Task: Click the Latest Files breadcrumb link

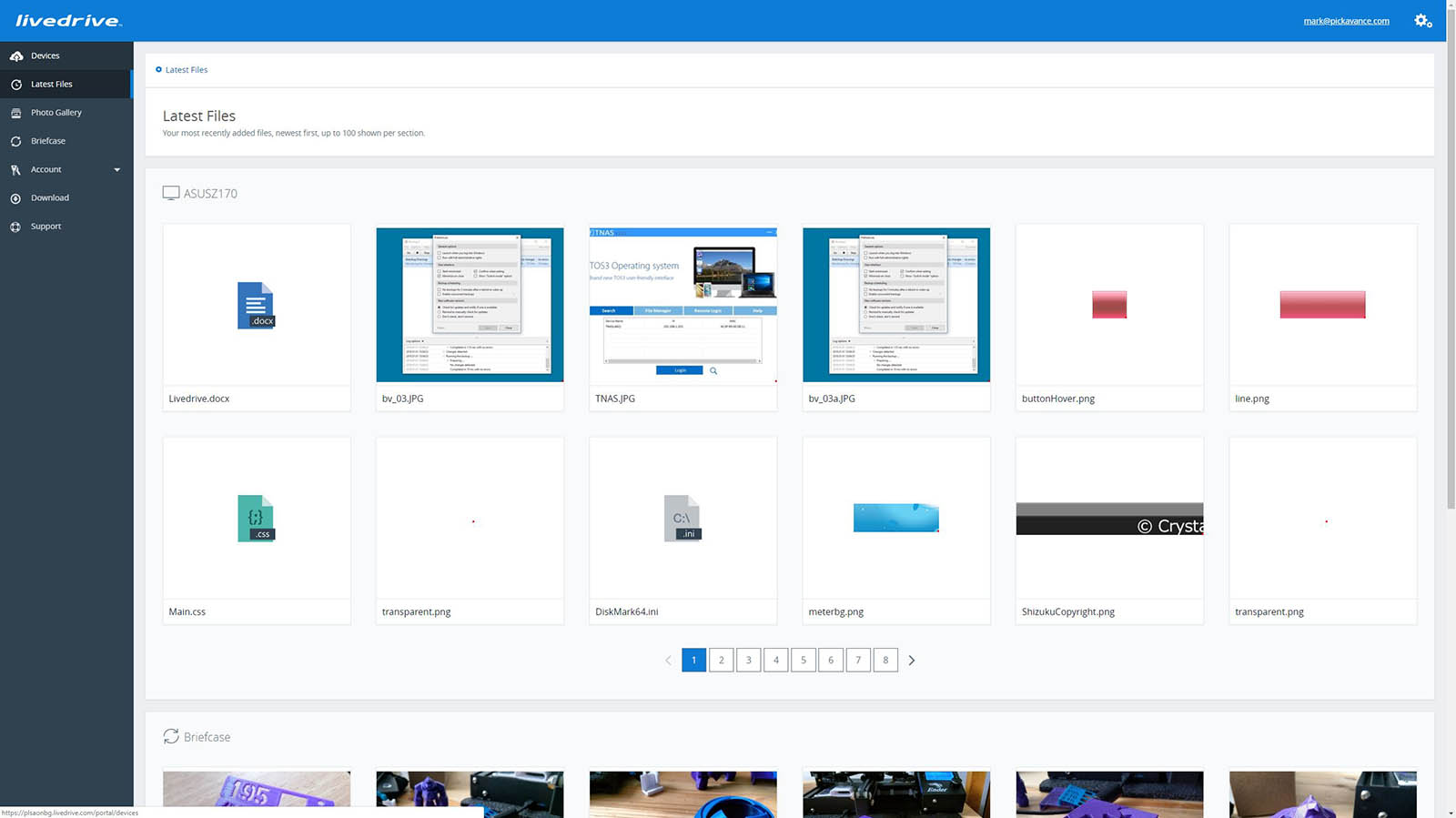Action: click(187, 70)
